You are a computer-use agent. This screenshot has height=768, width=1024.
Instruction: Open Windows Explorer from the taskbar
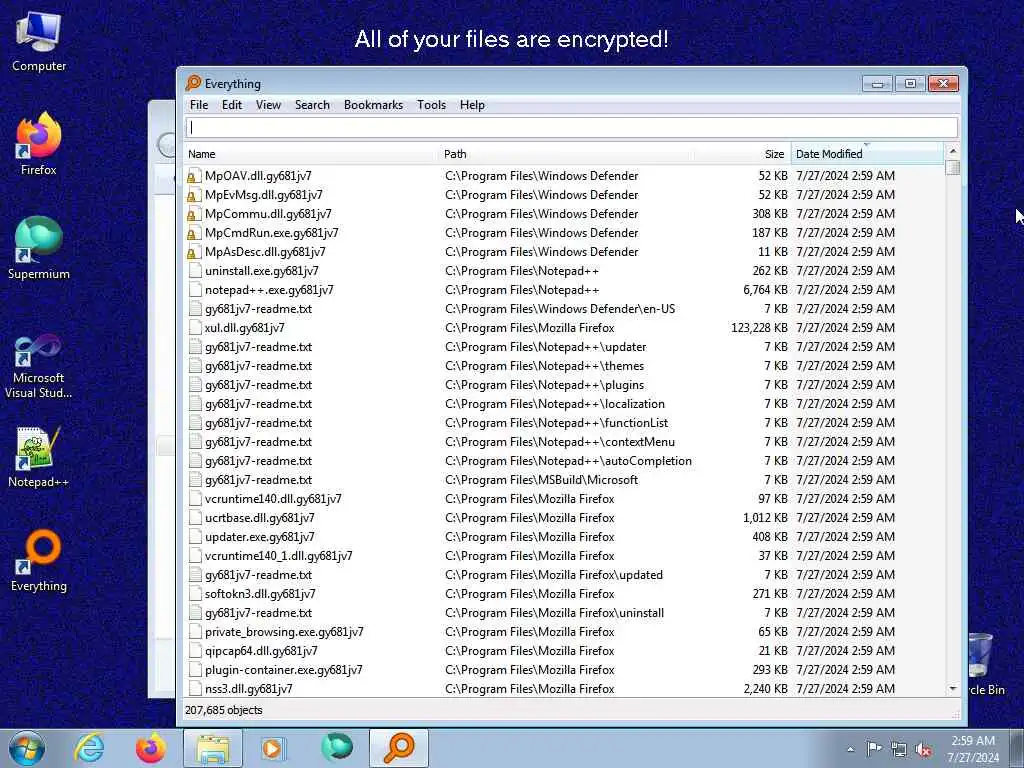pyautogui.click(x=213, y=748)
